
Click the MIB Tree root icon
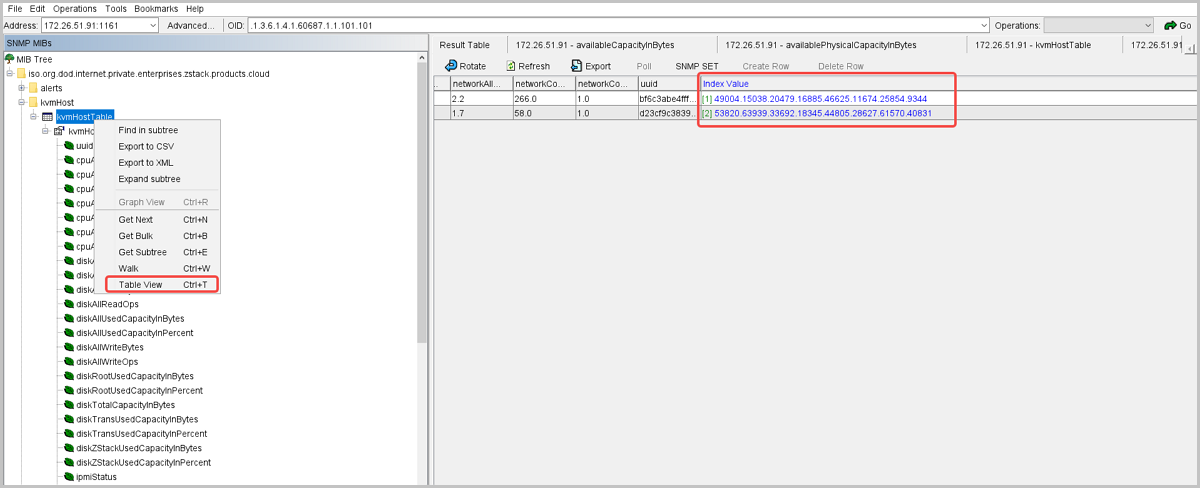click(9, 60)
